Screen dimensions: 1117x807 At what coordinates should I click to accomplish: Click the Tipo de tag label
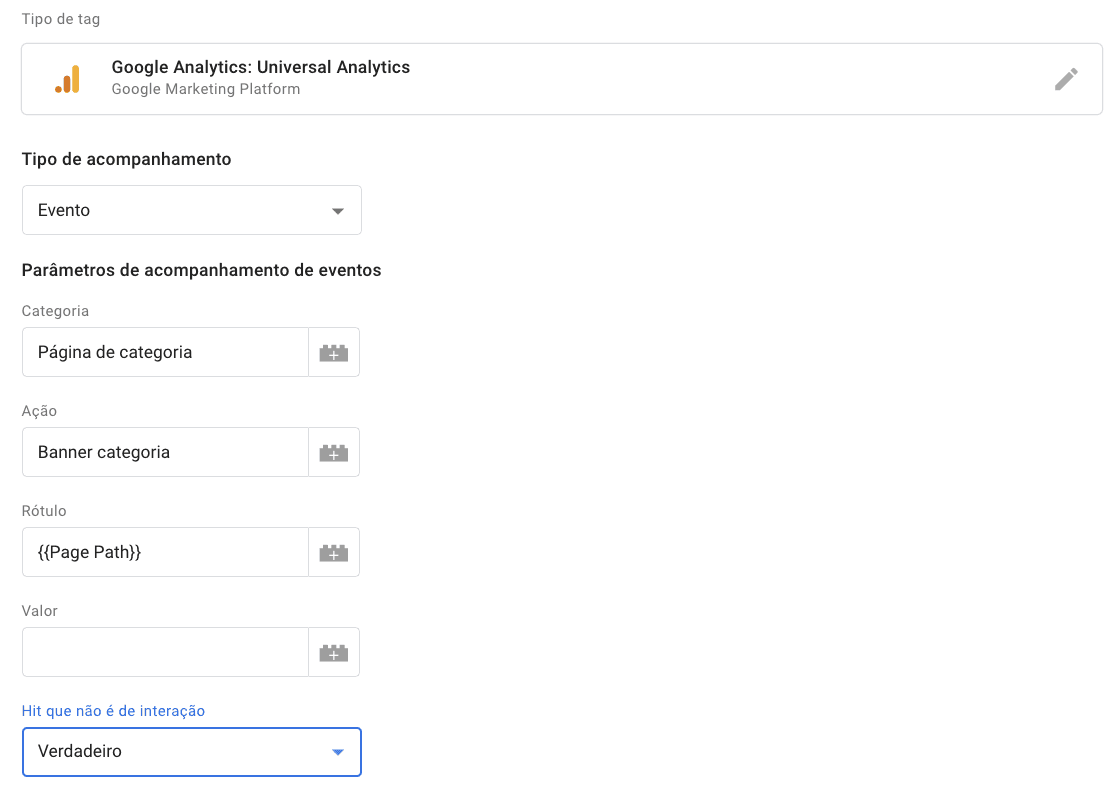click(60, 19)
